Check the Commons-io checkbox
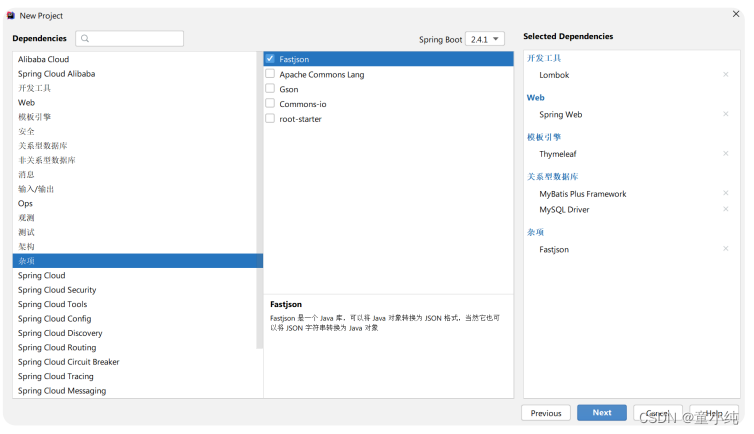Image resolution: width=754 pixels, height=434 pixels. tap(270, 104)
